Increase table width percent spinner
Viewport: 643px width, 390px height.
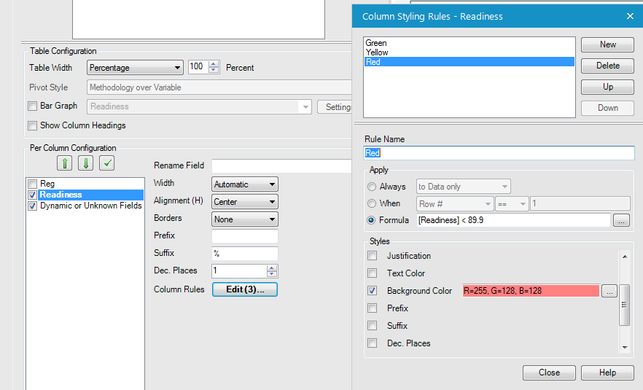tap(214, 64)
